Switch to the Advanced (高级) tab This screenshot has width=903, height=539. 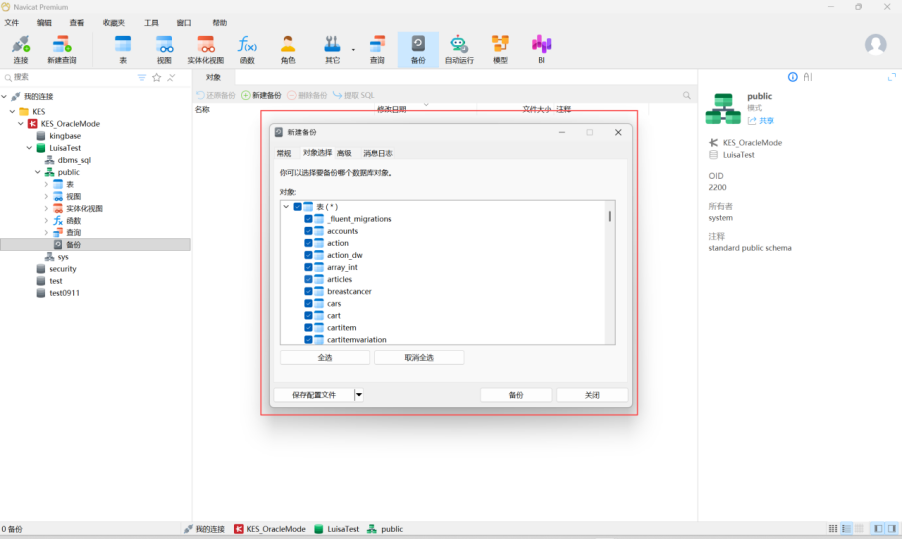pyautogui.click(x=344, y=153)
